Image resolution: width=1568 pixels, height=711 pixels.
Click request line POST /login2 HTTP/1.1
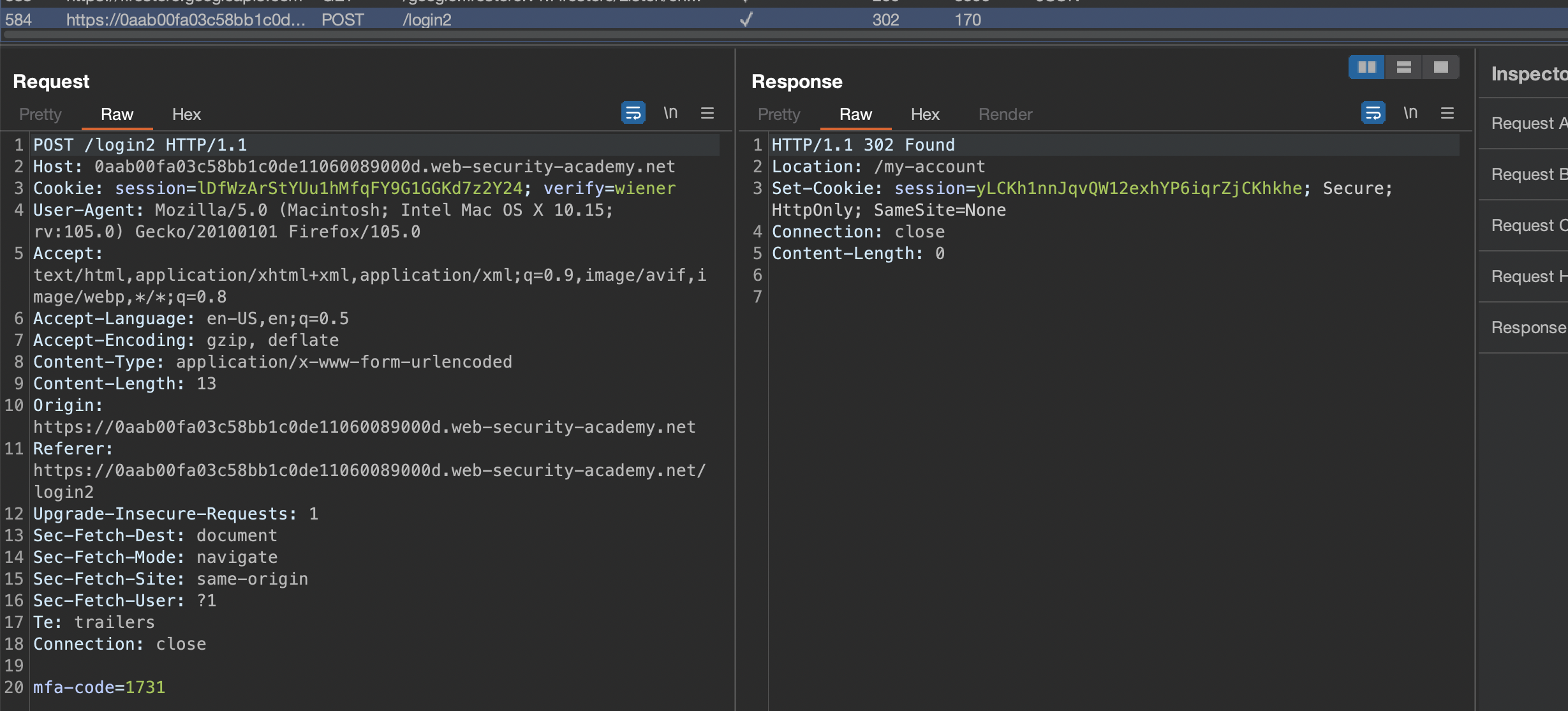[x=140, y=145]
